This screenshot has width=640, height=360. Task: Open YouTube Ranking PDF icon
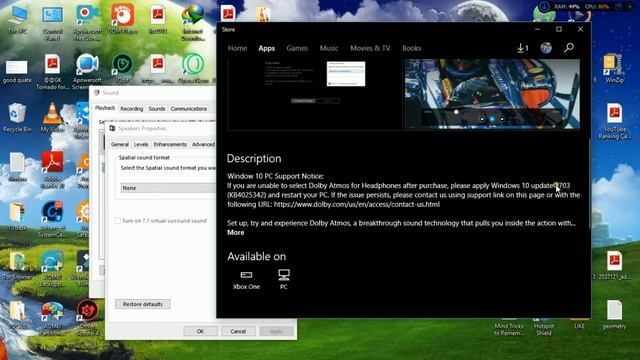tap(614, 122)
